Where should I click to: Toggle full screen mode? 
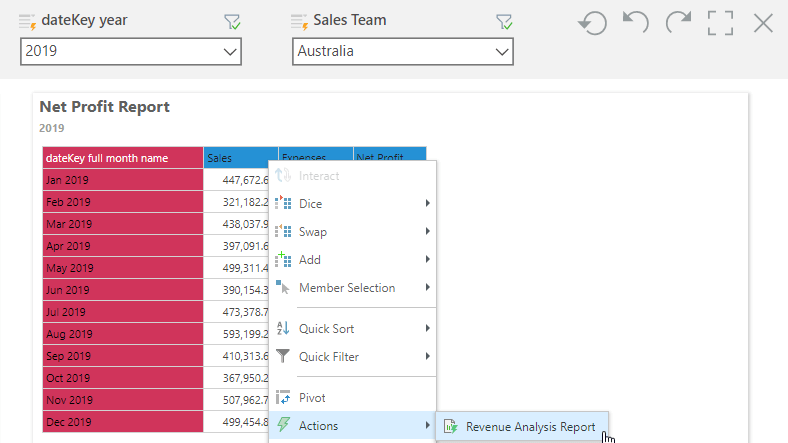(720, 23)
